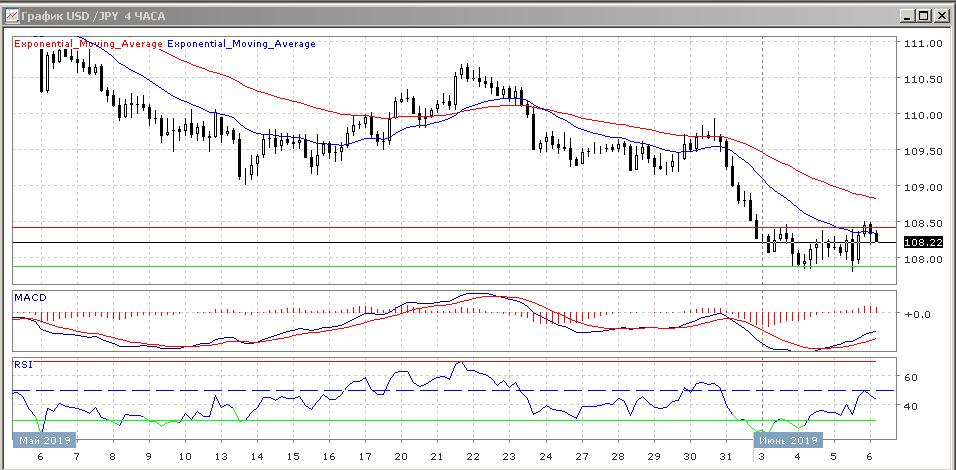Select the red Exponential_Moving_Average legend label
The height and width of the screenshot is (470, 956).
pos(88,44)
